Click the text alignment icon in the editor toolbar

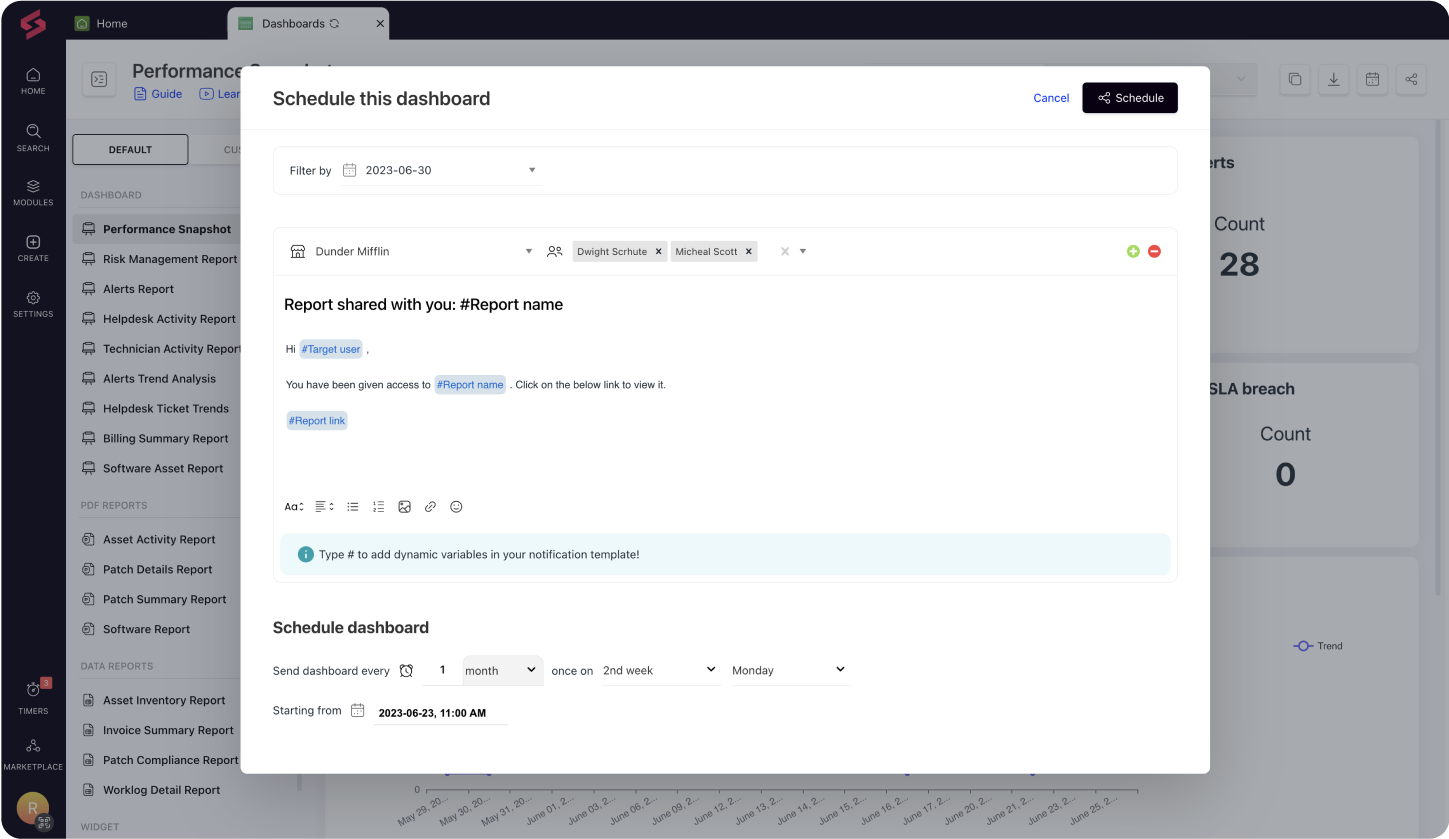tap(323, 507)
